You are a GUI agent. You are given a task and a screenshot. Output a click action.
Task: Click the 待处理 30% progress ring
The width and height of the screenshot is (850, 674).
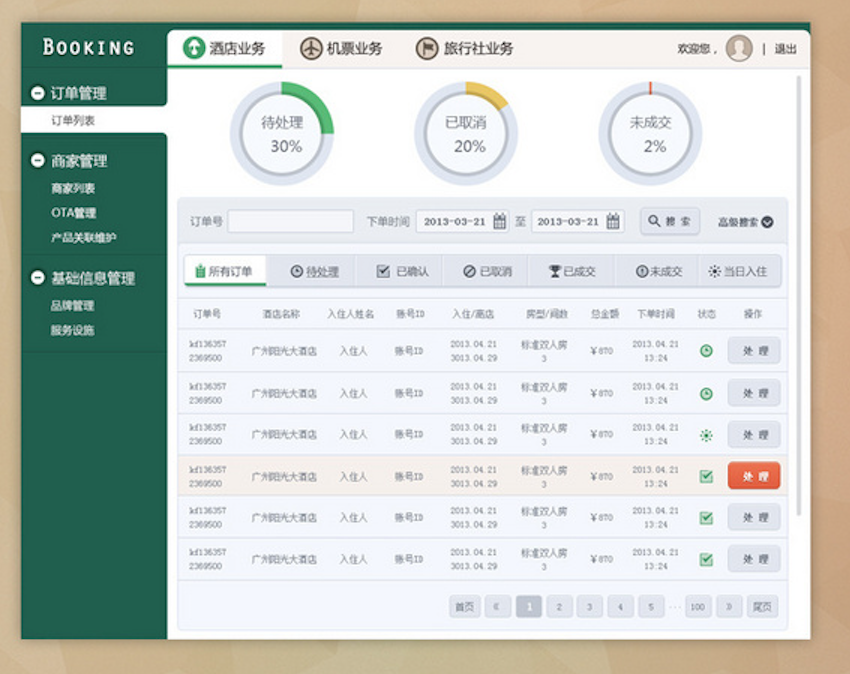pyautogui.click(x=282, y=133)
